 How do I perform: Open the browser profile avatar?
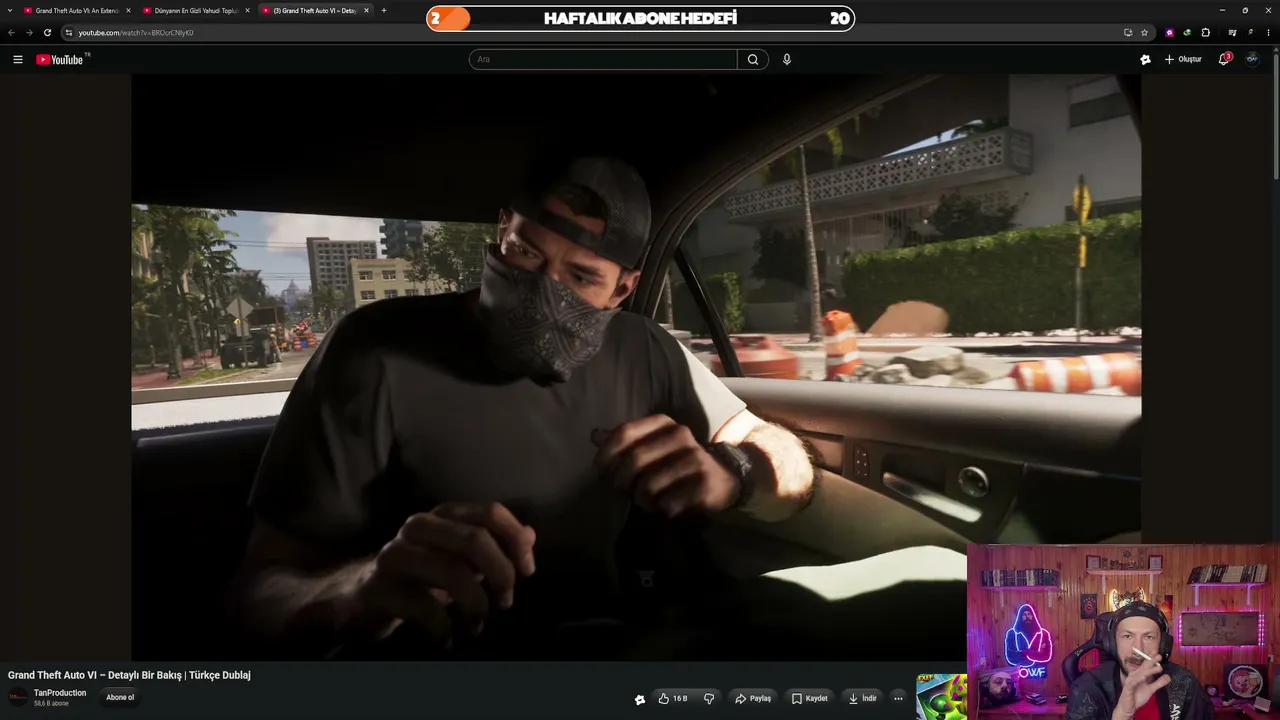(1251, 33)
